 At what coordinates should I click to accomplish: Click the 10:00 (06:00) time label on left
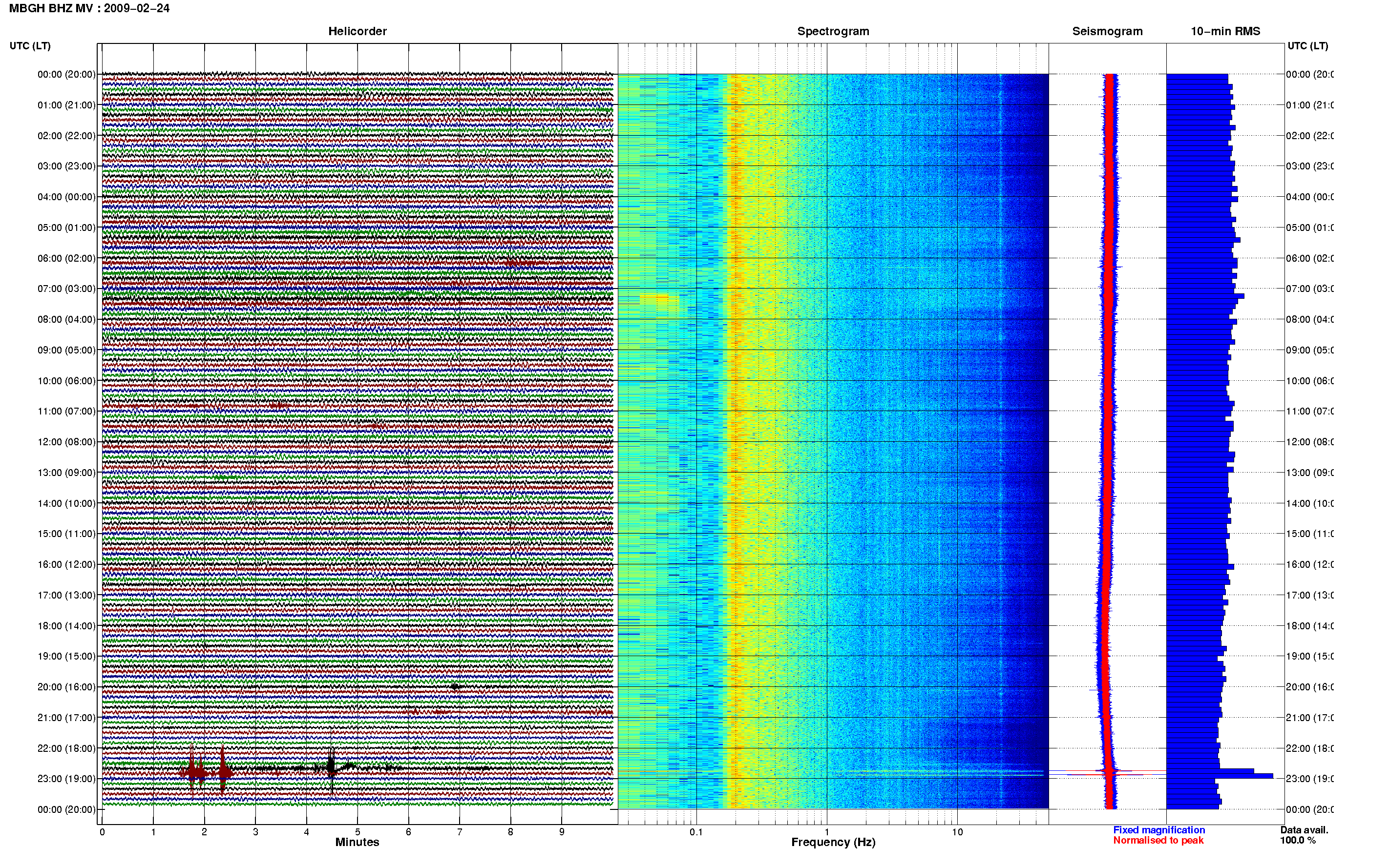tap(66, 381)
